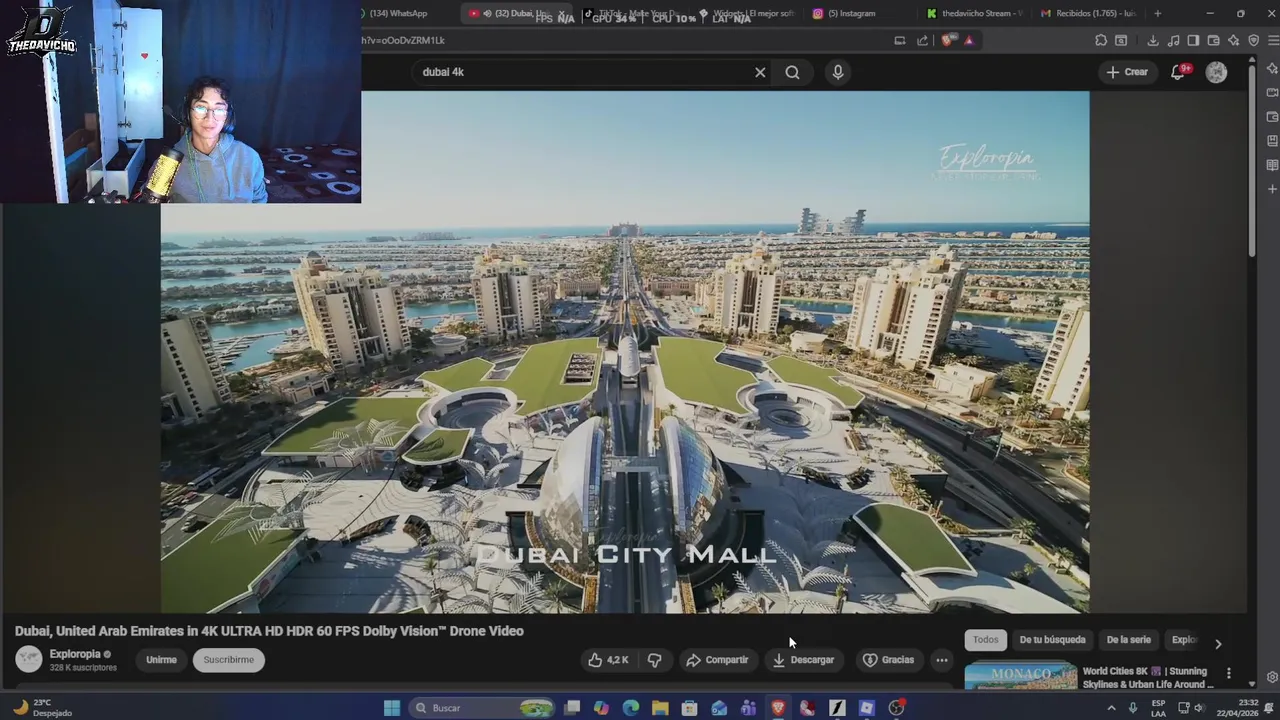Click the Compartir share button

(717, 660)
